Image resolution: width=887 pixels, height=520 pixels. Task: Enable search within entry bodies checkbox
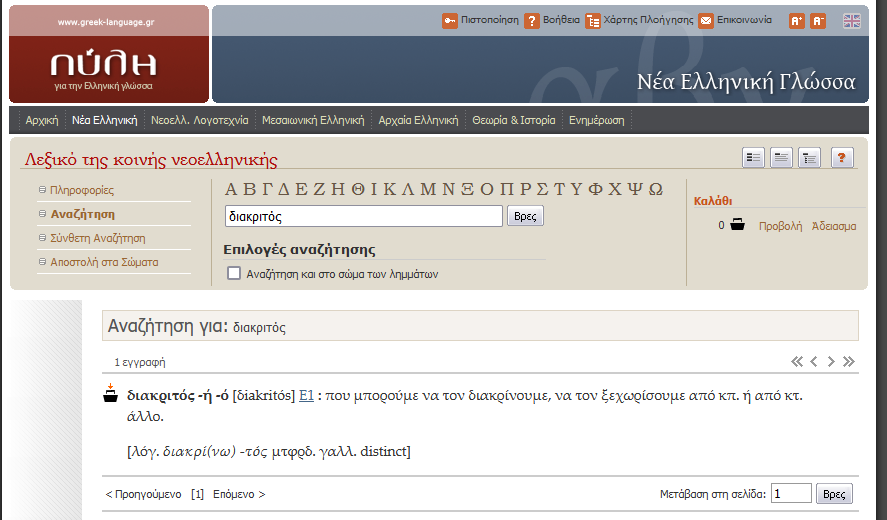coord(234,273)
